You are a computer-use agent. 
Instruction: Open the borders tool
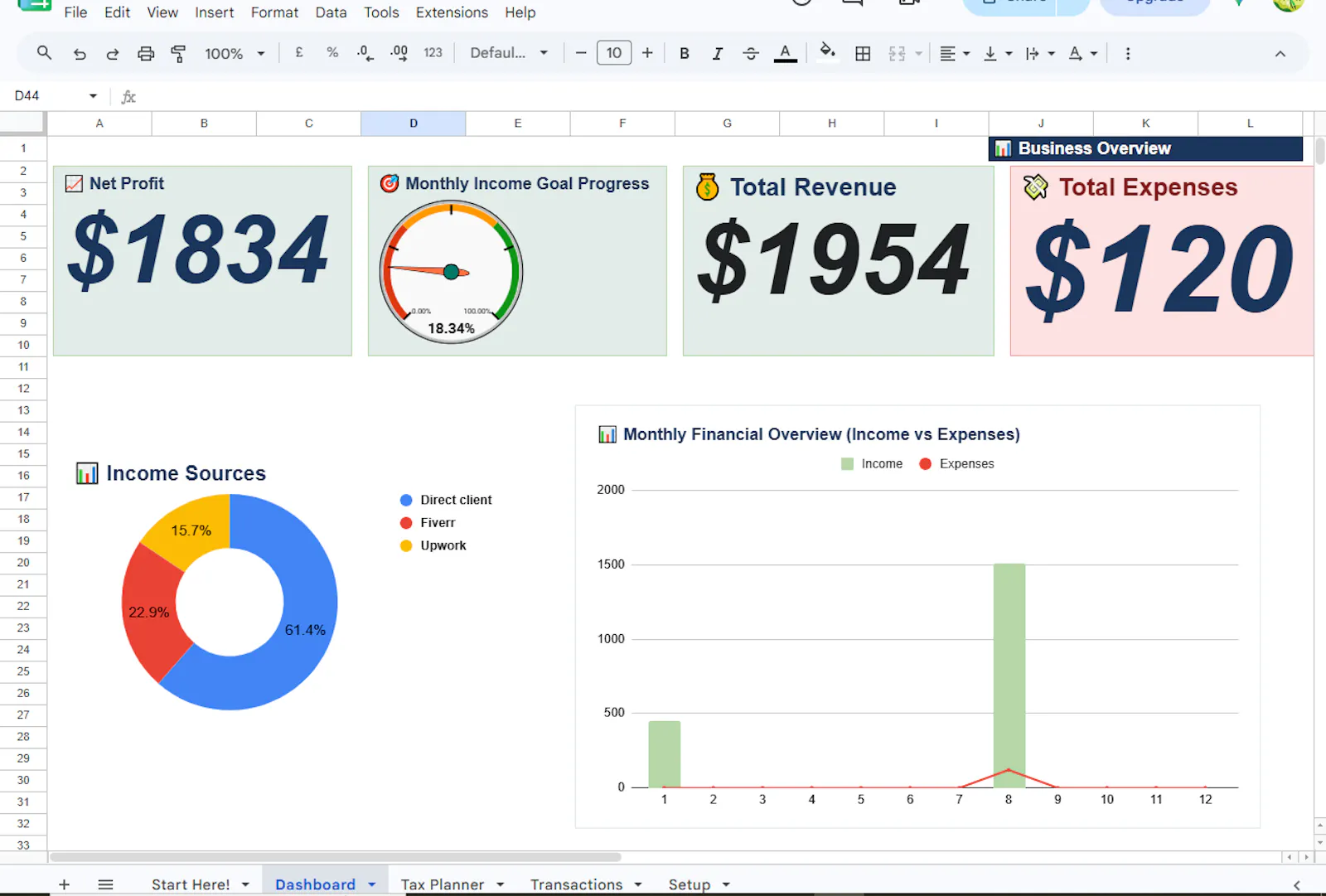click(863, 54)
